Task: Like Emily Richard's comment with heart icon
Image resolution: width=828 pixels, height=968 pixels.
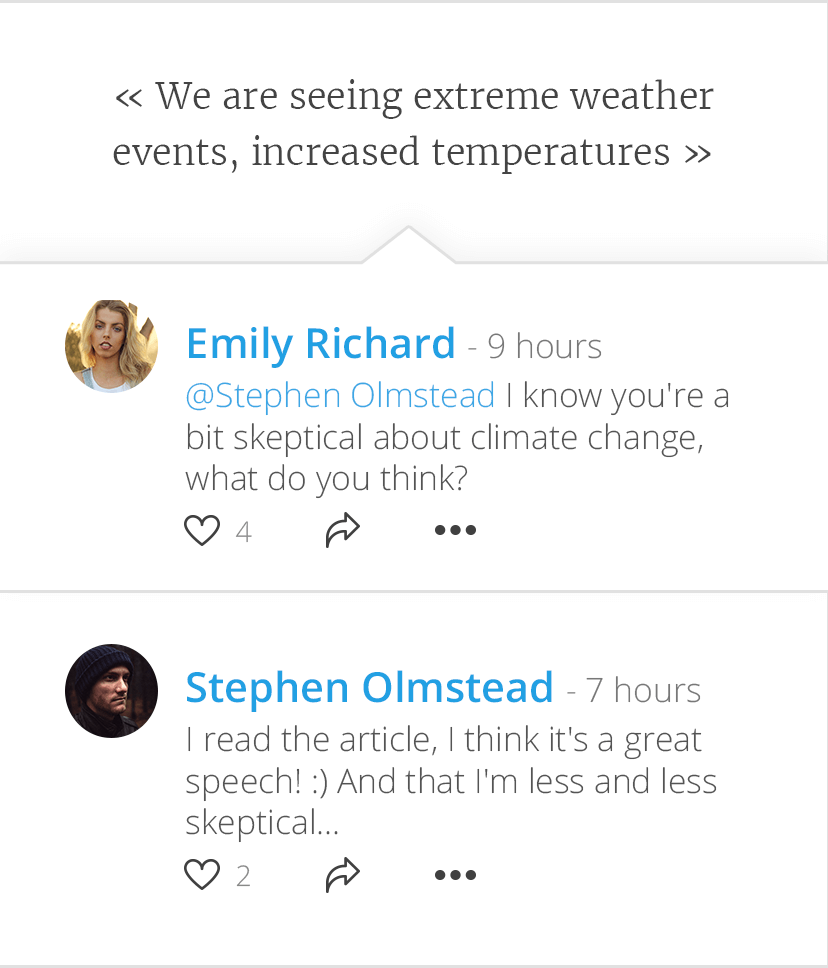Action: pos(202,530)
